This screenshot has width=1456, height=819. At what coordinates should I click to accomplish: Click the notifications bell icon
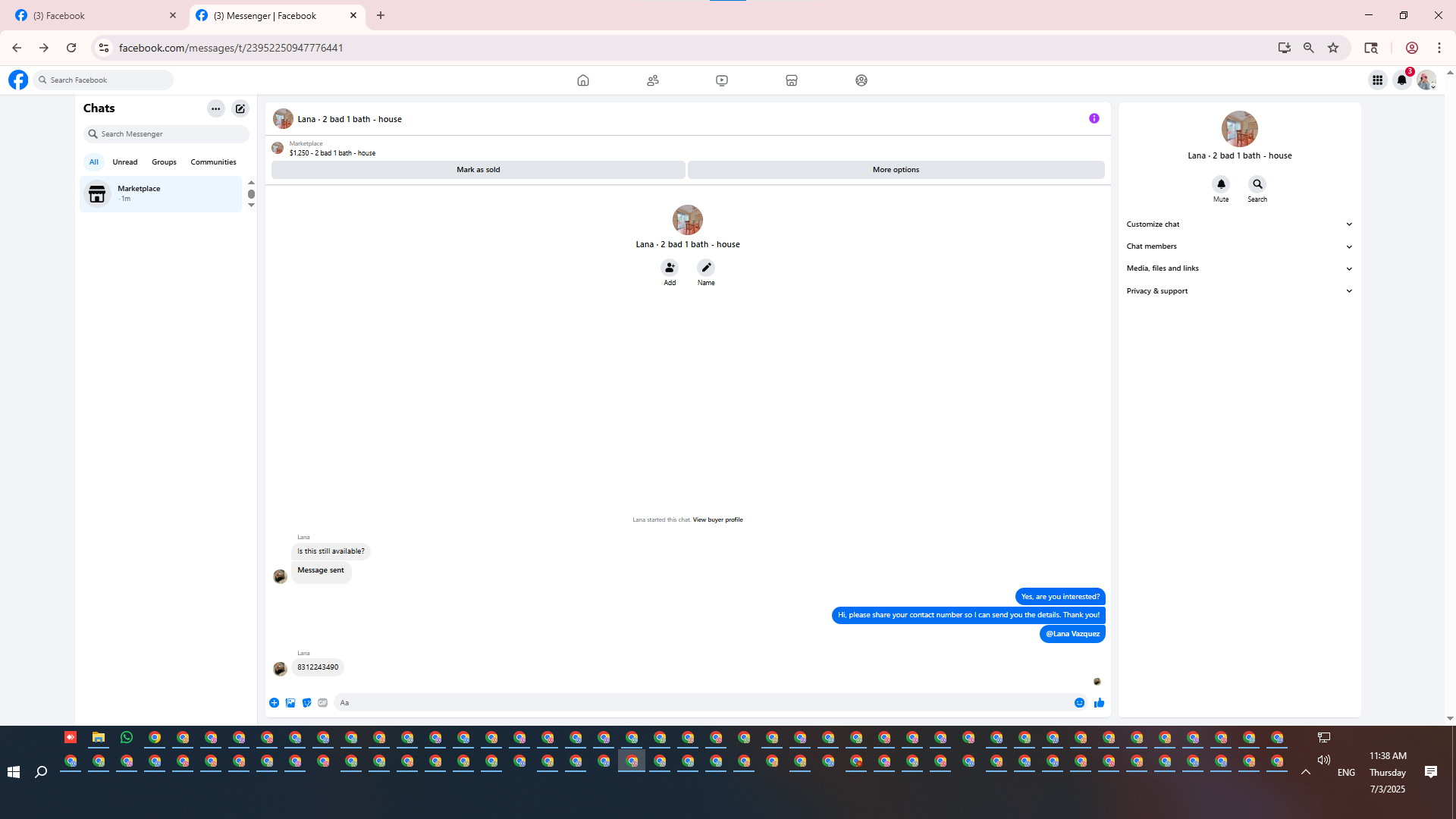tap(1401, 80)
